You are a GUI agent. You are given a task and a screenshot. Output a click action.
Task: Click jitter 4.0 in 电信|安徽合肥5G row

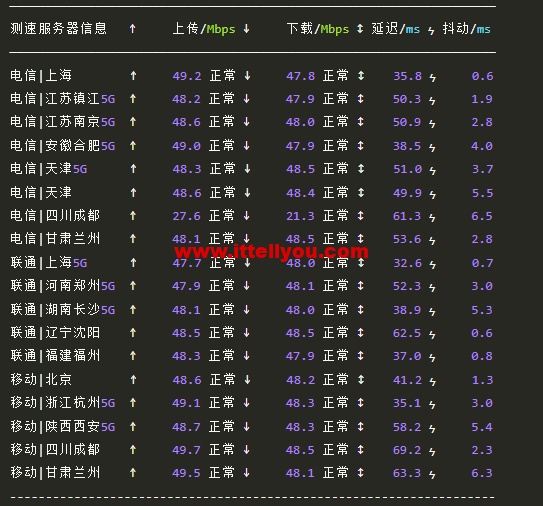pyautogui.click(x=482, y=146)
